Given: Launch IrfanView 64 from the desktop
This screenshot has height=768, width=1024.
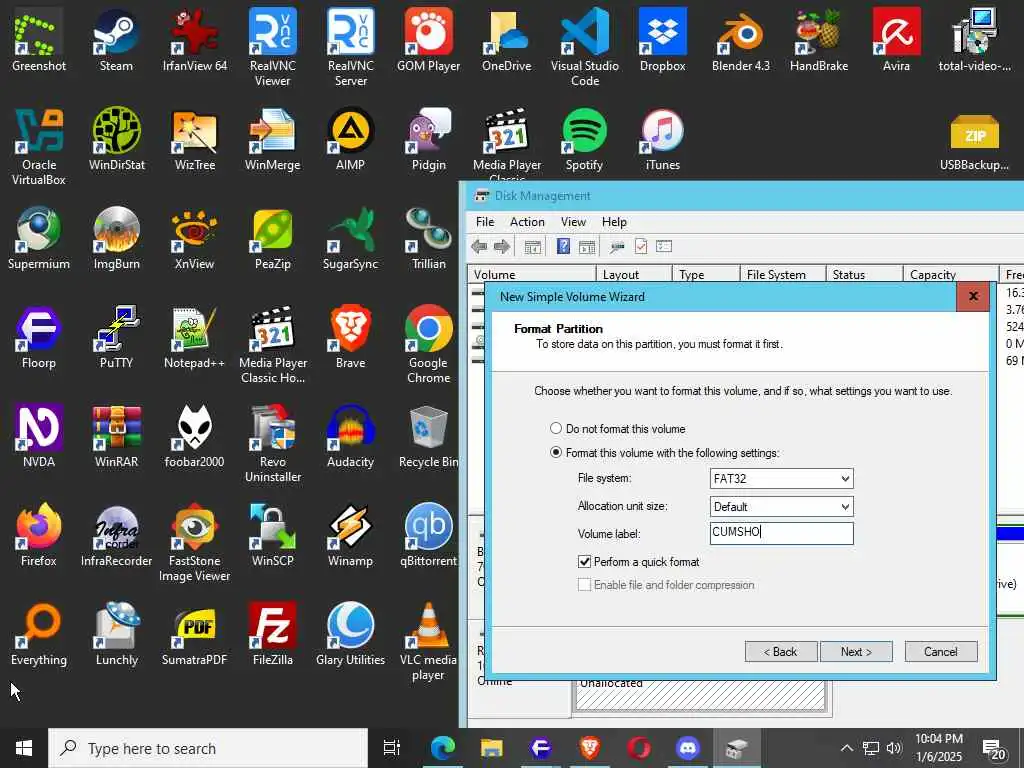Looking at the screenshot, I should (195, 40).
